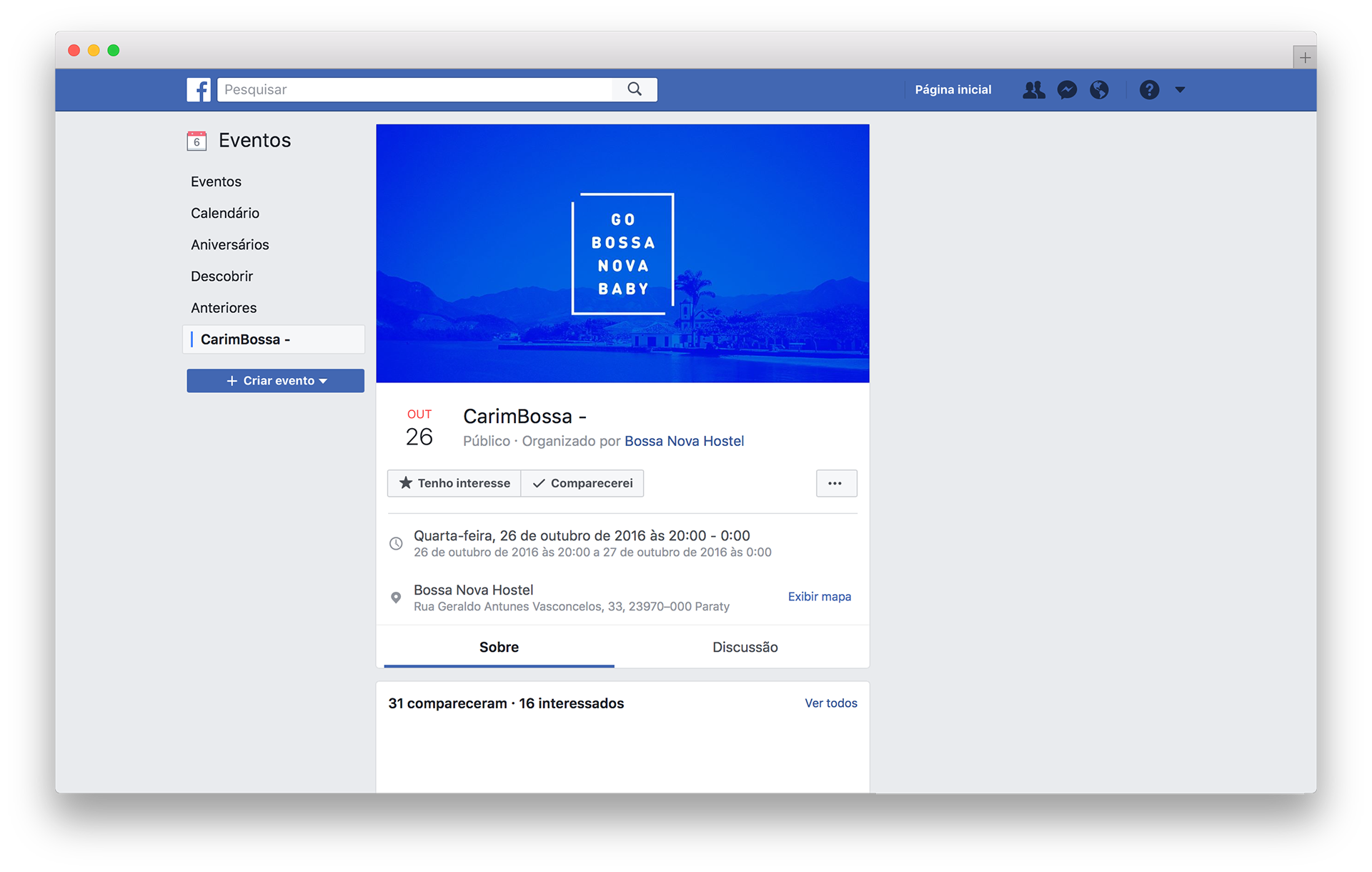1372x872 pixels.
Task: Switch to the Sobre tab
Action: tap(499, 647)
